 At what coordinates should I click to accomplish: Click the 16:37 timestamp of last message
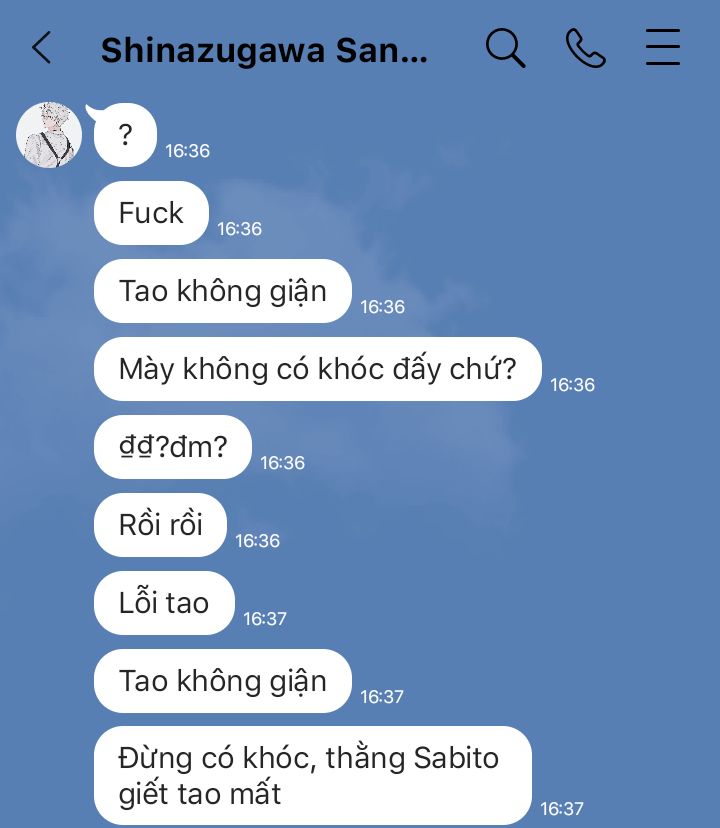(562, 808)
